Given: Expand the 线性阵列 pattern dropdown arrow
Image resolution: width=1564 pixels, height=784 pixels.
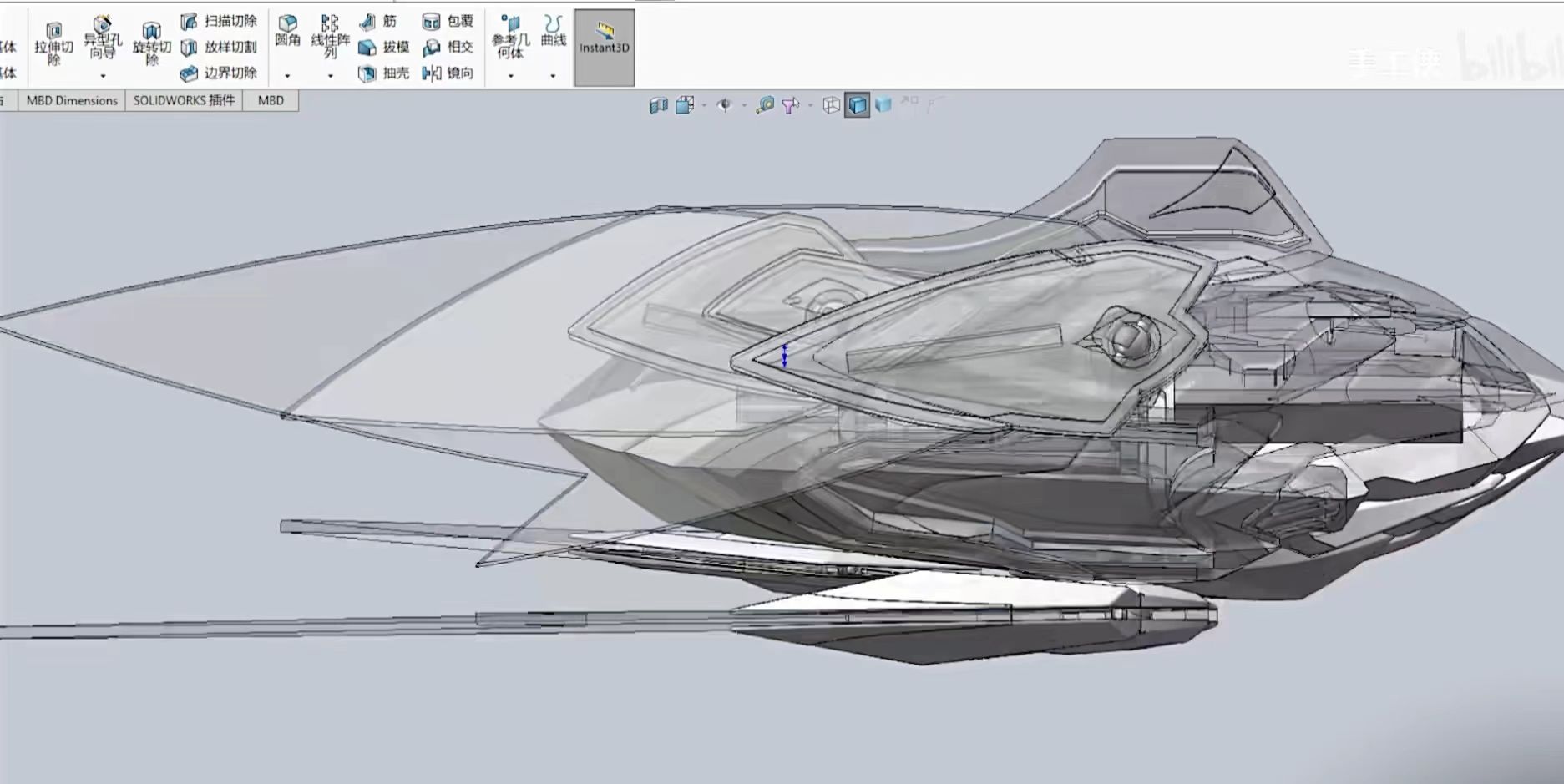Looking at the screenshot, I should (x=331, y=76).
